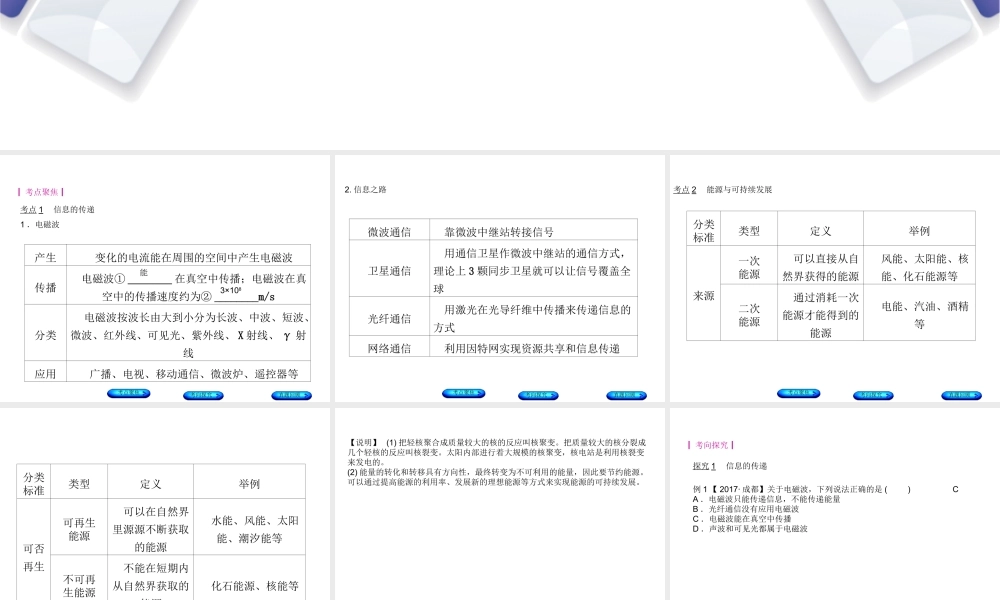The height and width of the screenshot is (600, 1000).
Task: Select the pink 考点聚焦 heading
Action: [x=41, y=192]
